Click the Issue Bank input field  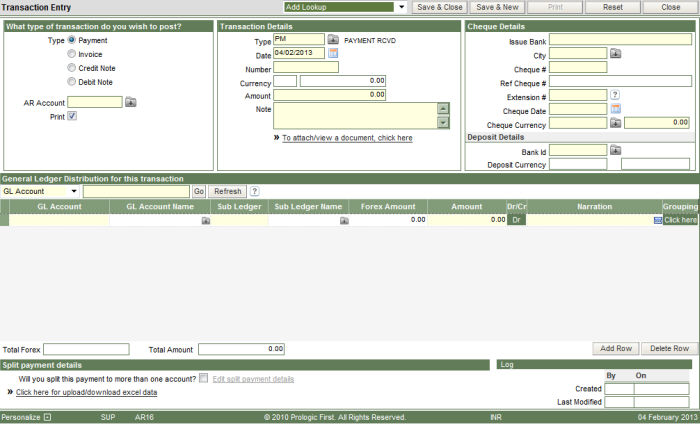(620, 40)
